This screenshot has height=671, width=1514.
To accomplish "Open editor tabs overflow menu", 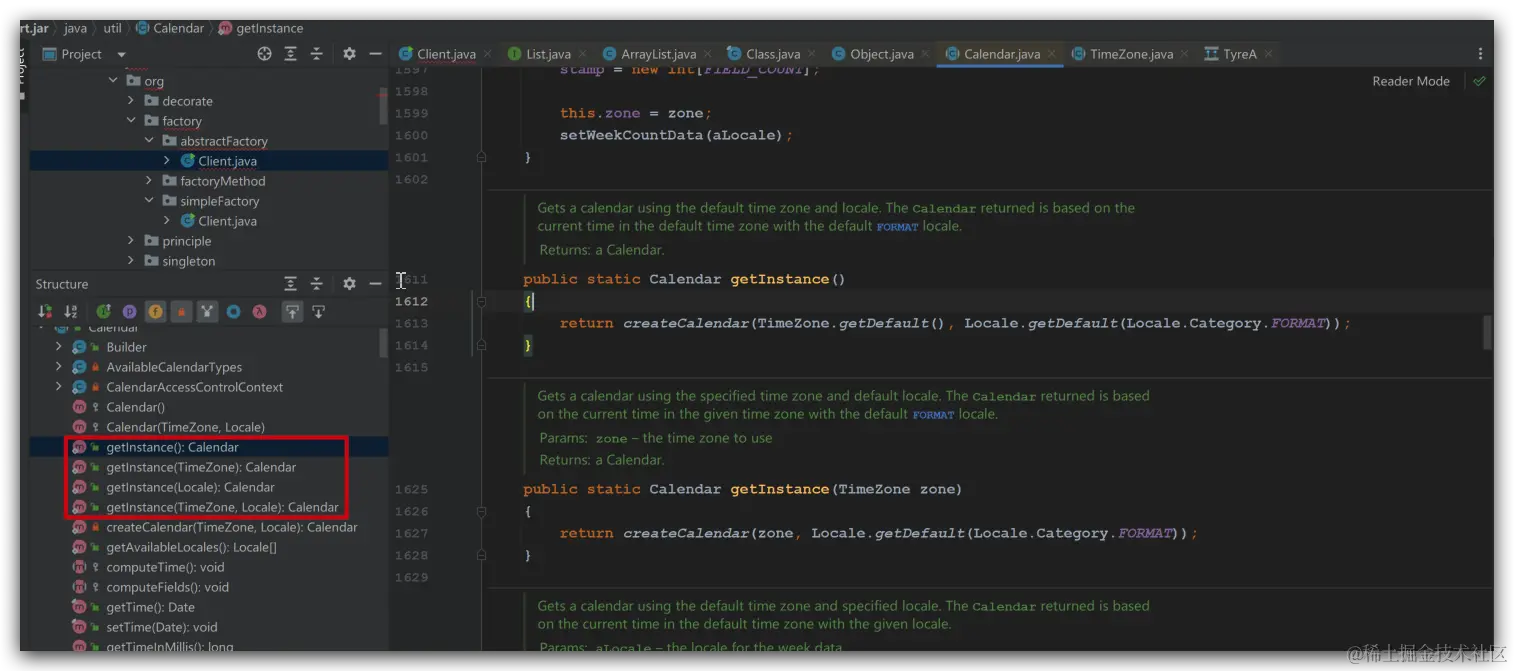I will coord(1481,54).
